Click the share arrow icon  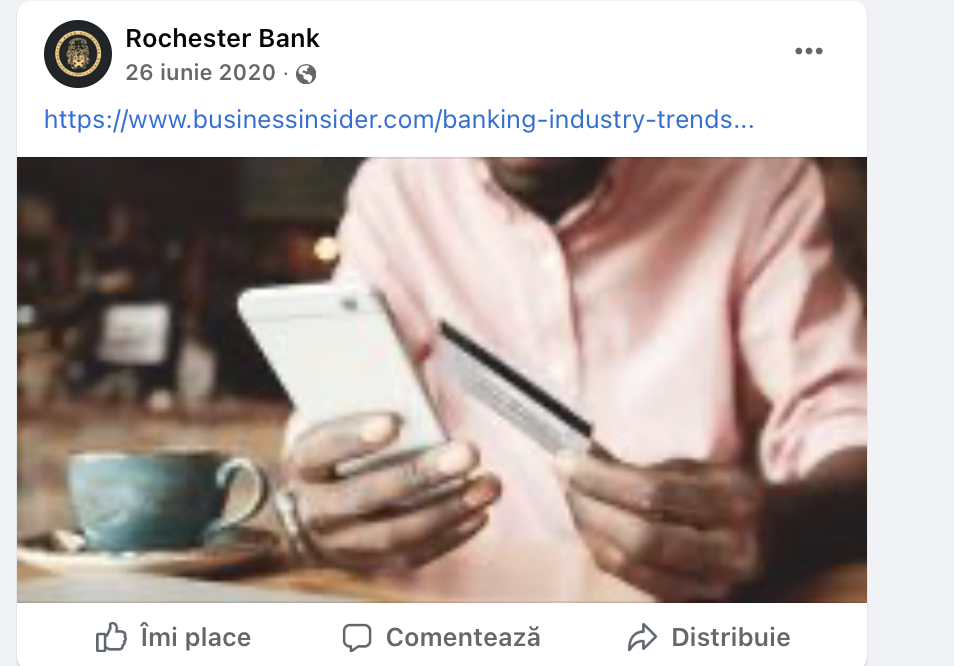[642, 637]
